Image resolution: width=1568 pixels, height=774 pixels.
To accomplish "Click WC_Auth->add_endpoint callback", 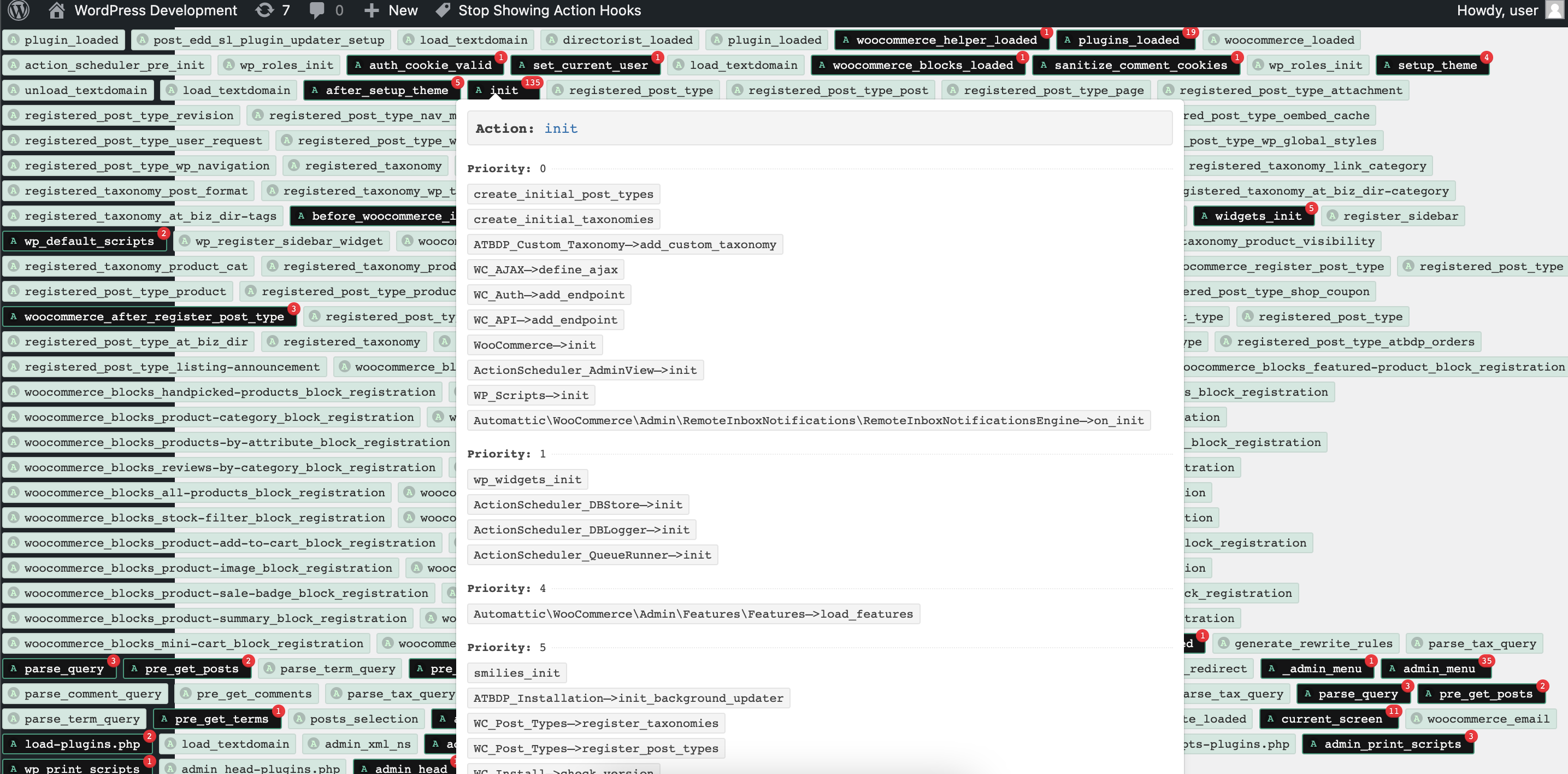I will click(549, 295).
